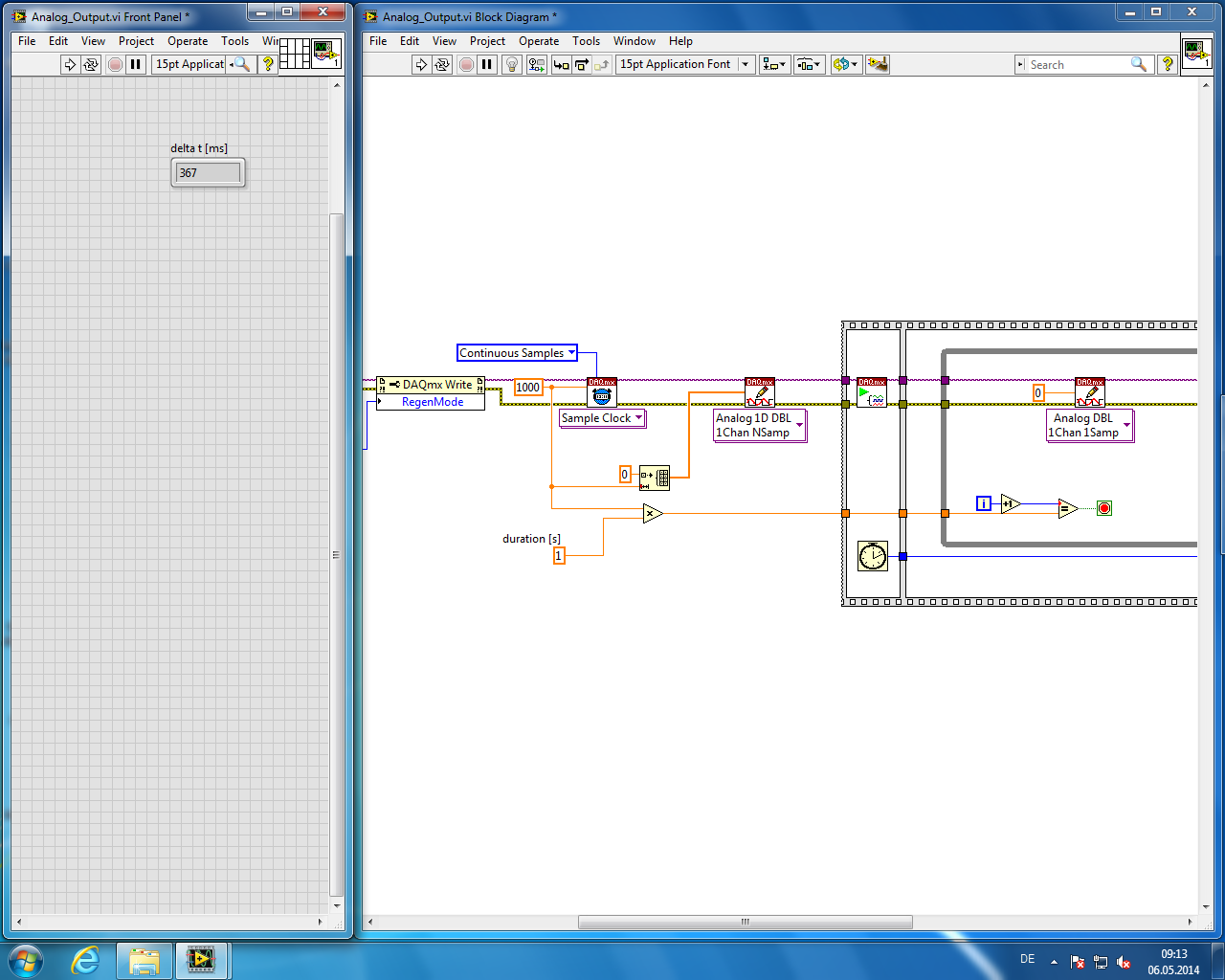The width and height of the screenshot is (1225, 980).
Task: Toggle Run Continuously in Block Diagram toolbar
Action: [442, 64]
